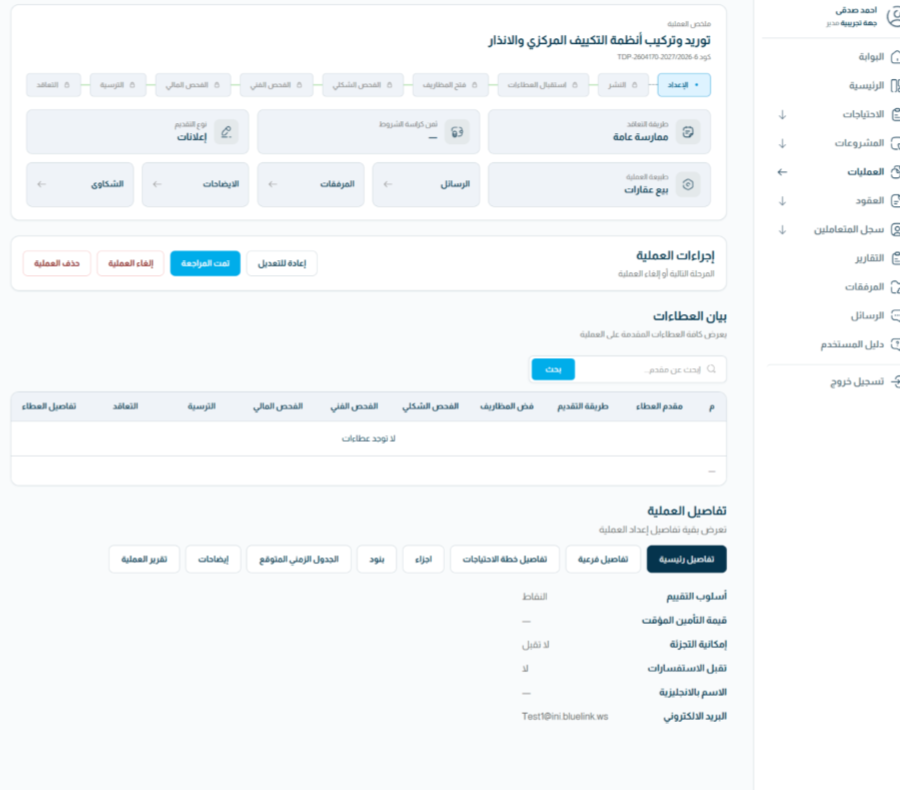The height and width of the screenshot is (790, 900).
Task: Click the حذف العملية button
Action: pyautogui.click(x=57, y=264)
